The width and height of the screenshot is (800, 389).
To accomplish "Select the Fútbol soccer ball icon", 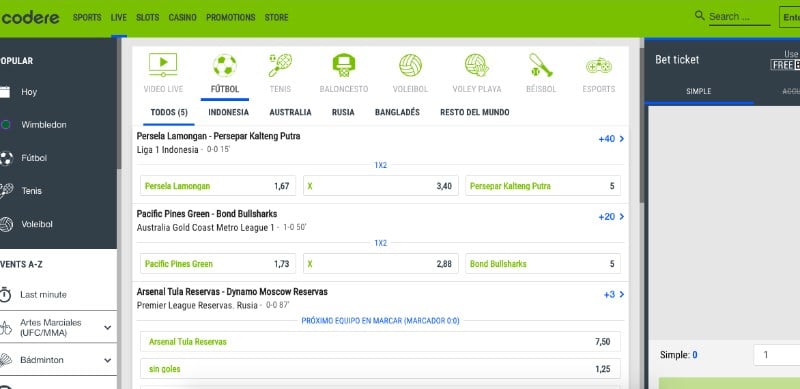I will point(224,65).
